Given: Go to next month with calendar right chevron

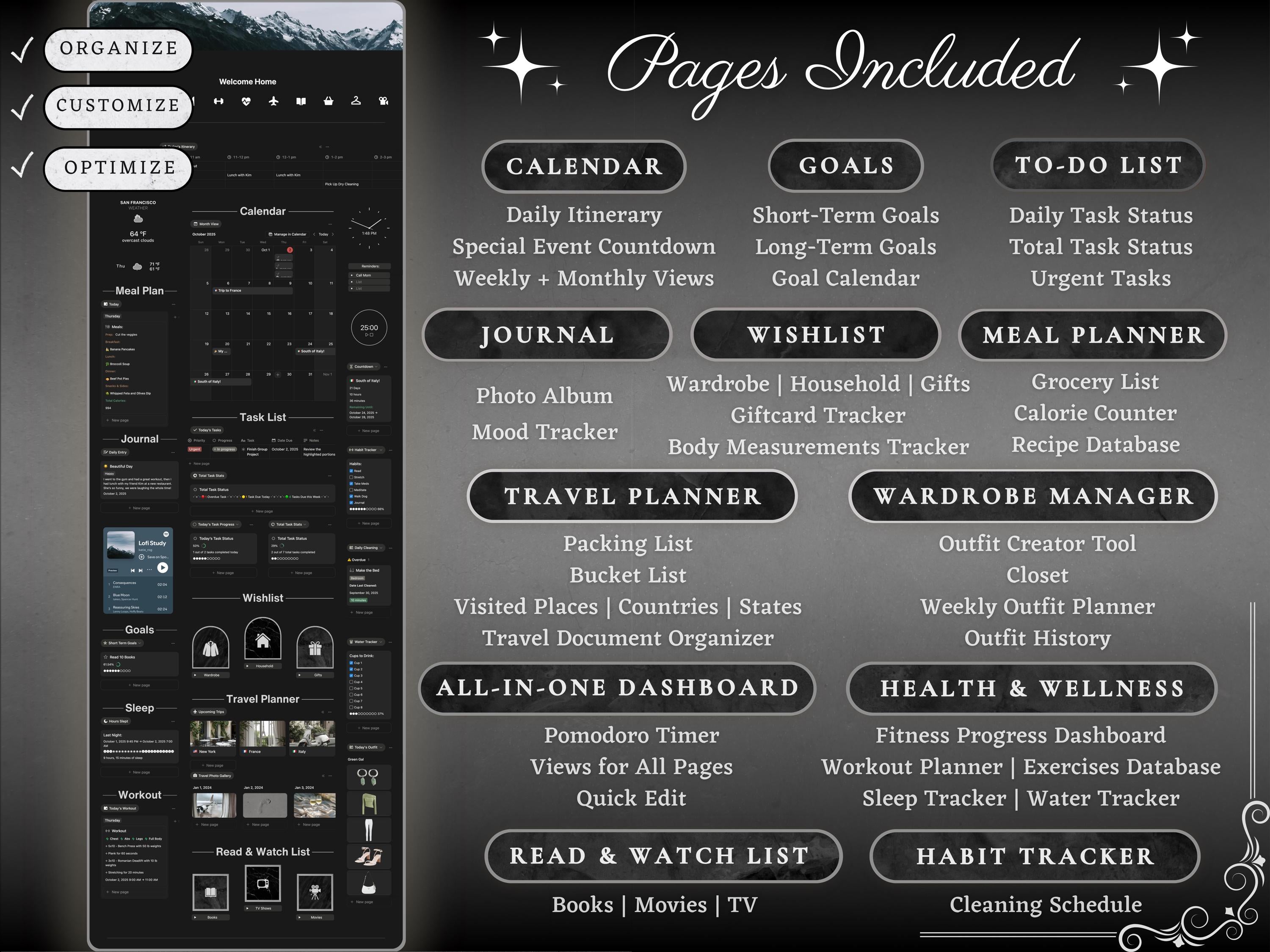Looking at the screenshot, I should pos(332,234).
